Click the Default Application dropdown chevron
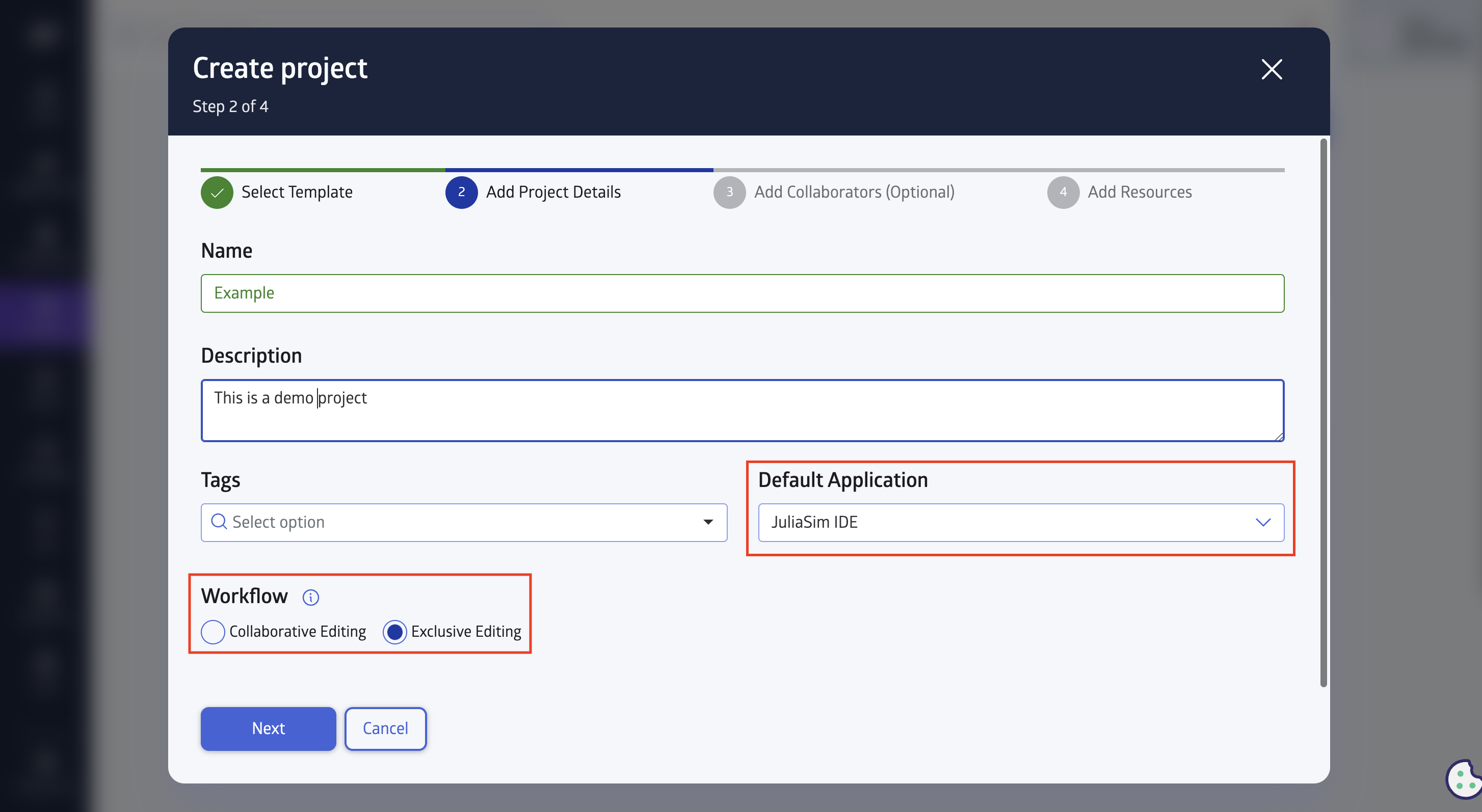The image size is (1482, 812). (x=1262, y=522)
